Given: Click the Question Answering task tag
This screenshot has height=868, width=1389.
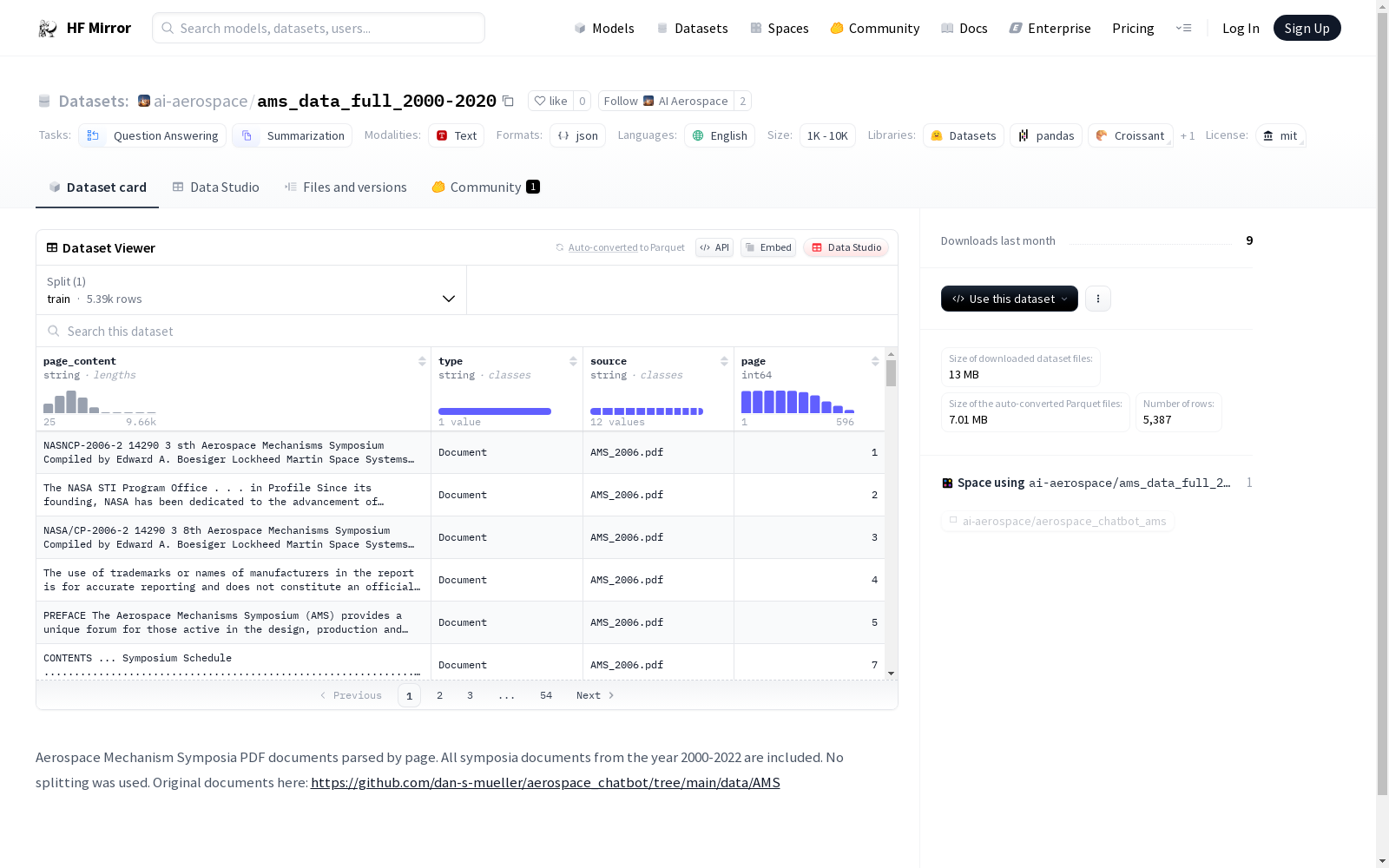Looking at the screenshot, I should (153, 135).
